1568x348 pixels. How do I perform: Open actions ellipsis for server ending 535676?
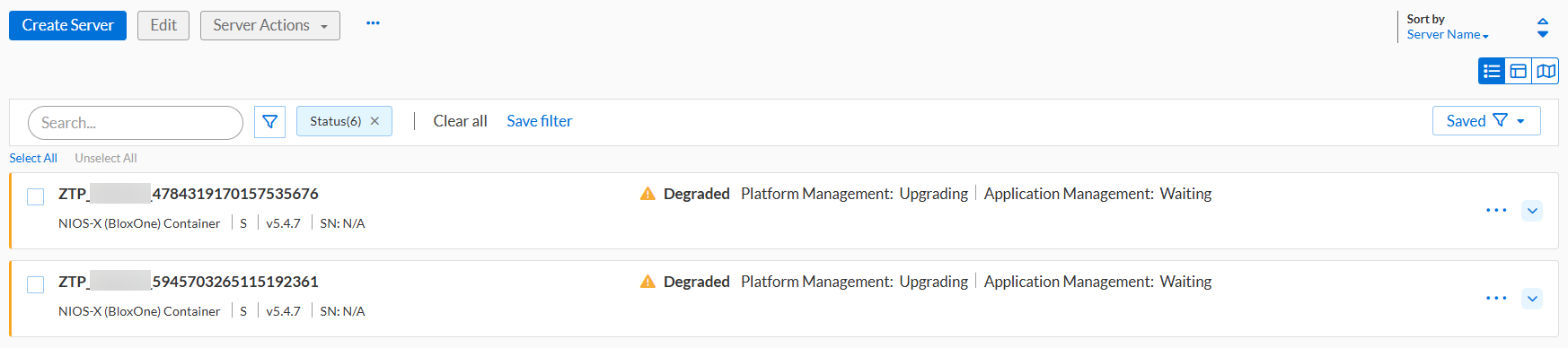coord(1496,210)
